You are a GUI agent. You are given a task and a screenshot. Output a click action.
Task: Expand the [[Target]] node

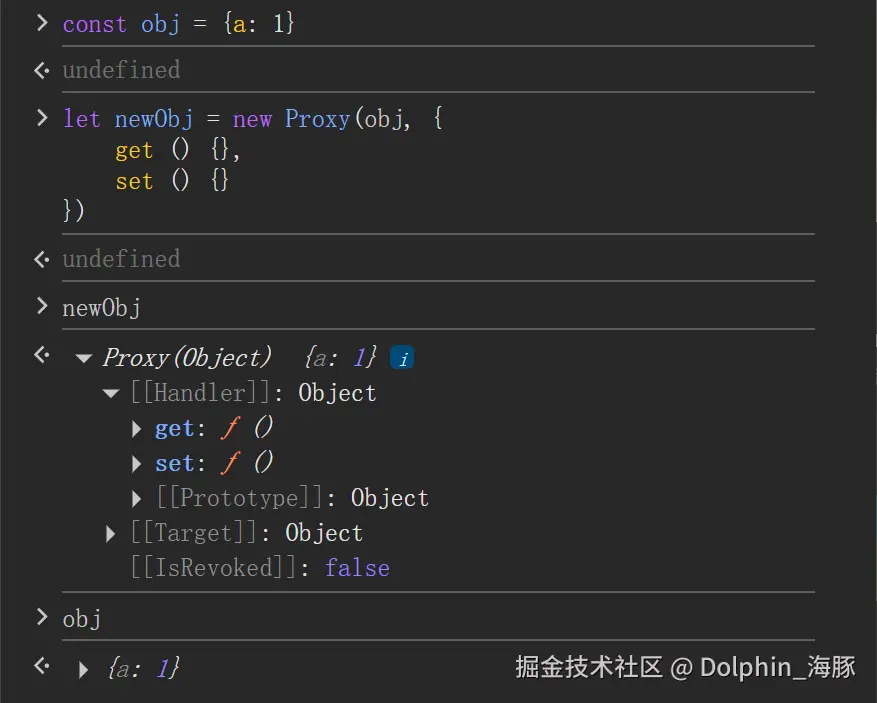(111, 534)
